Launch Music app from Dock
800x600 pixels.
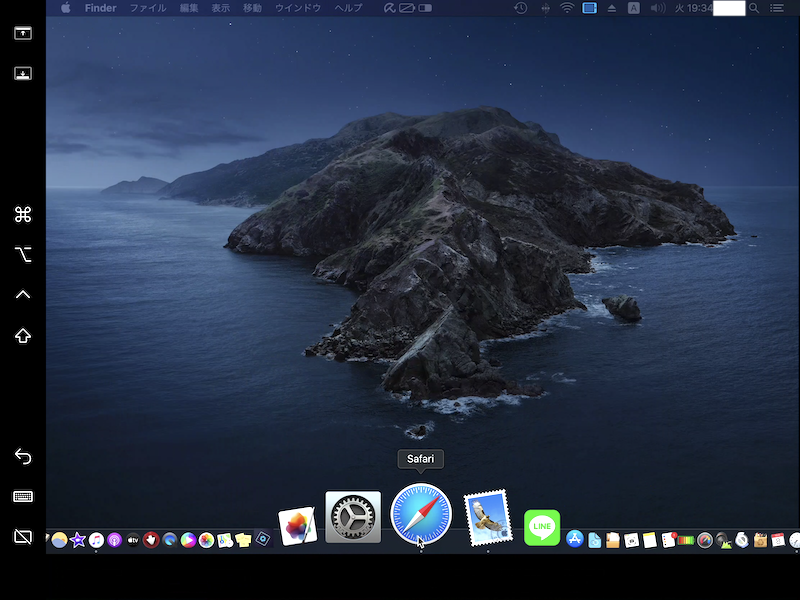[x=96, y=540]
